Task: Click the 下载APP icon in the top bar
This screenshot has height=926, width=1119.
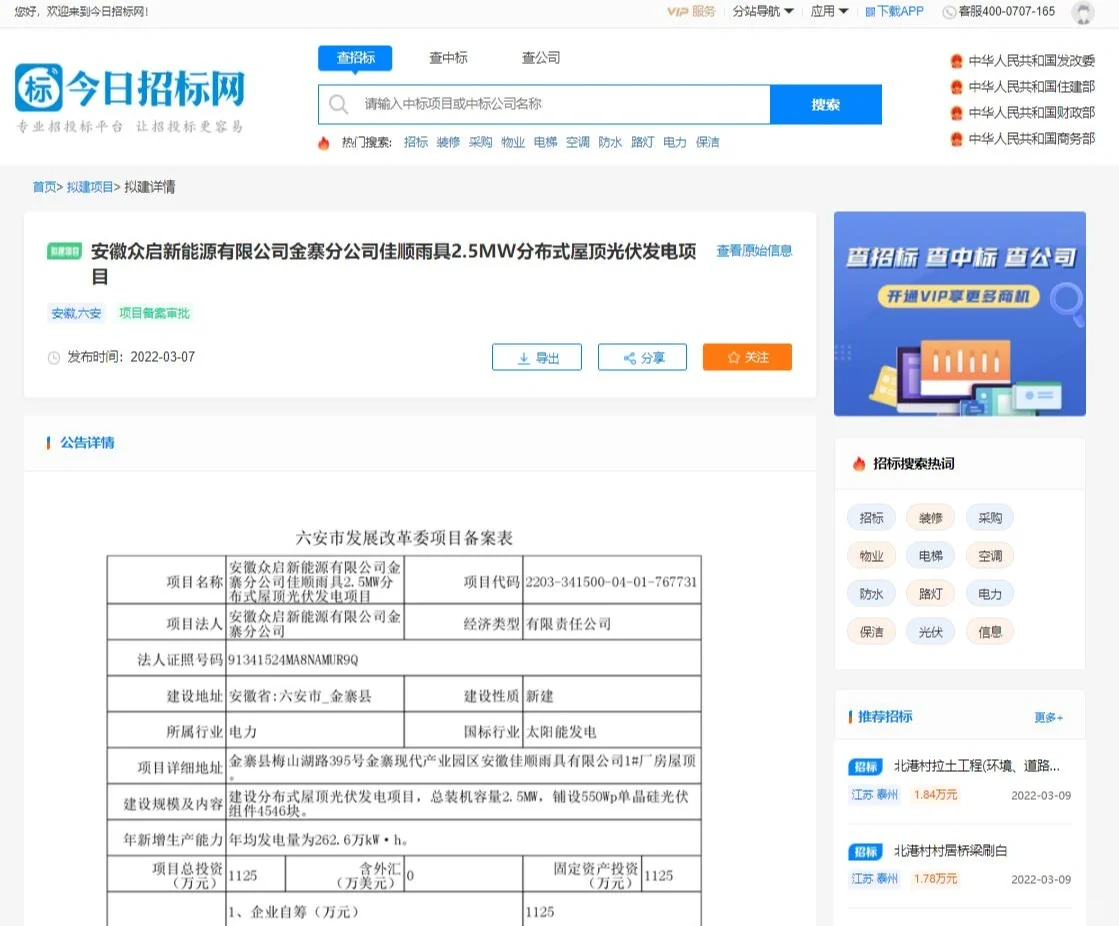Action: click(x=868, y=12)
